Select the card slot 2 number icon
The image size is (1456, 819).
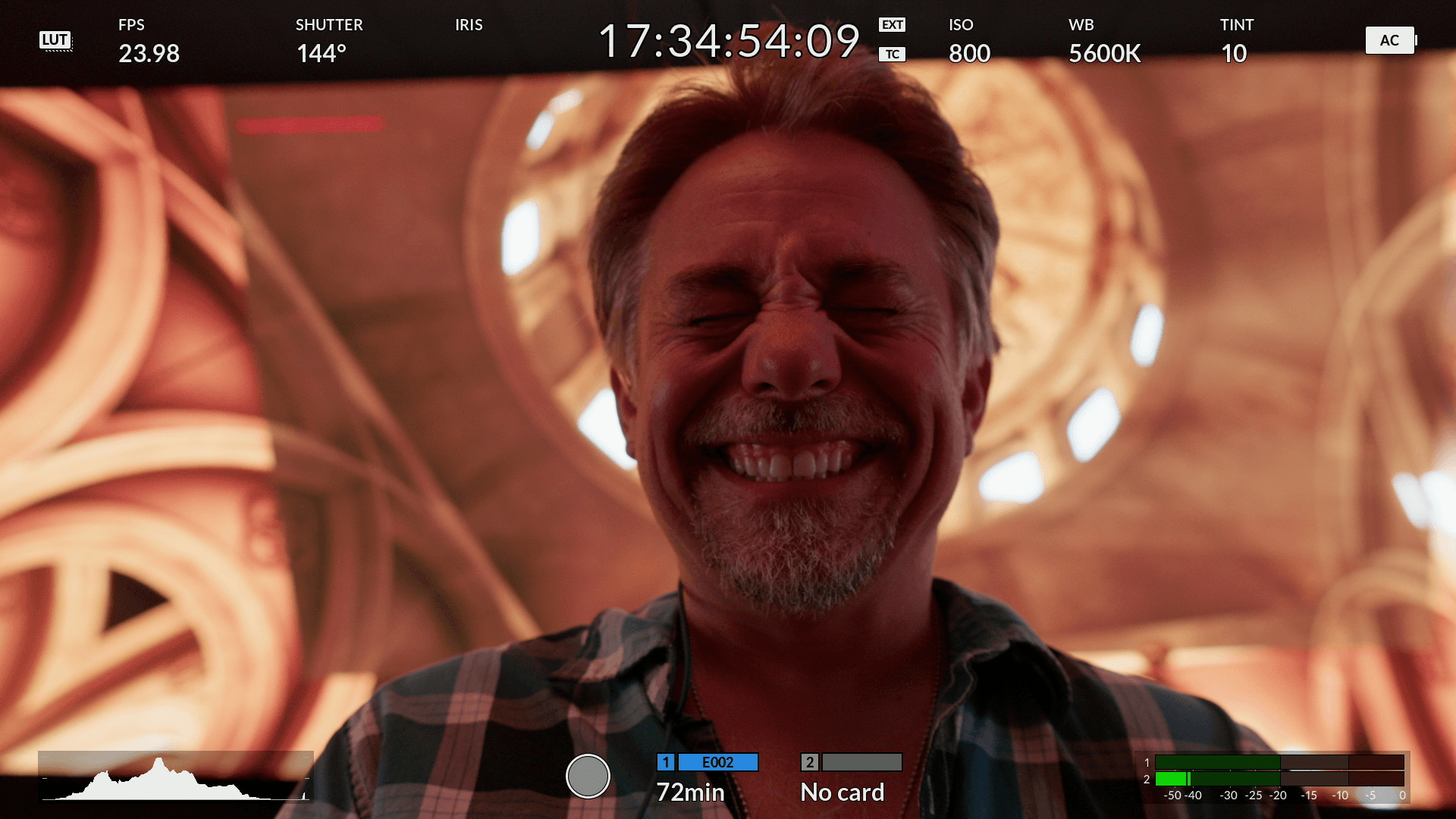pyautogui.click(x=809, y=762)
